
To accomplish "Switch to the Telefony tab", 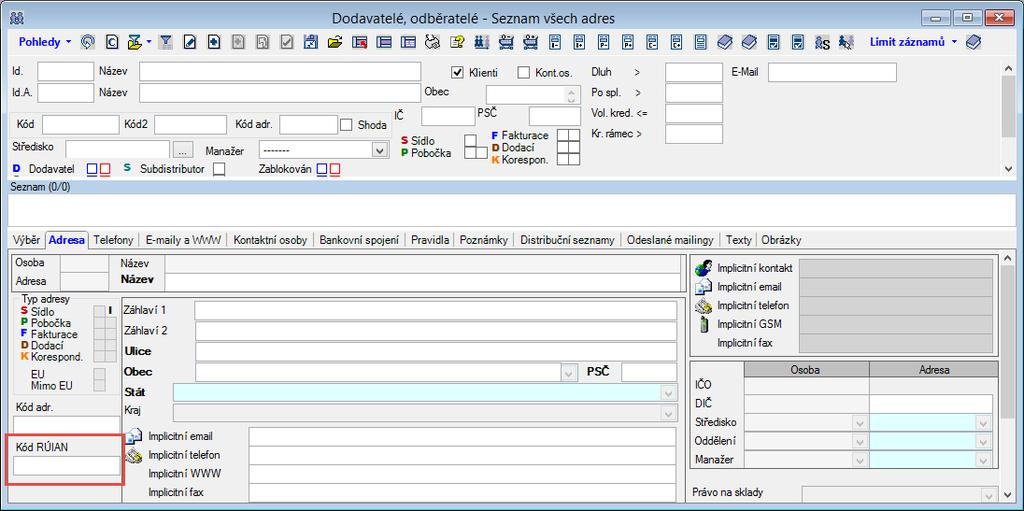I will coord(113,240).
